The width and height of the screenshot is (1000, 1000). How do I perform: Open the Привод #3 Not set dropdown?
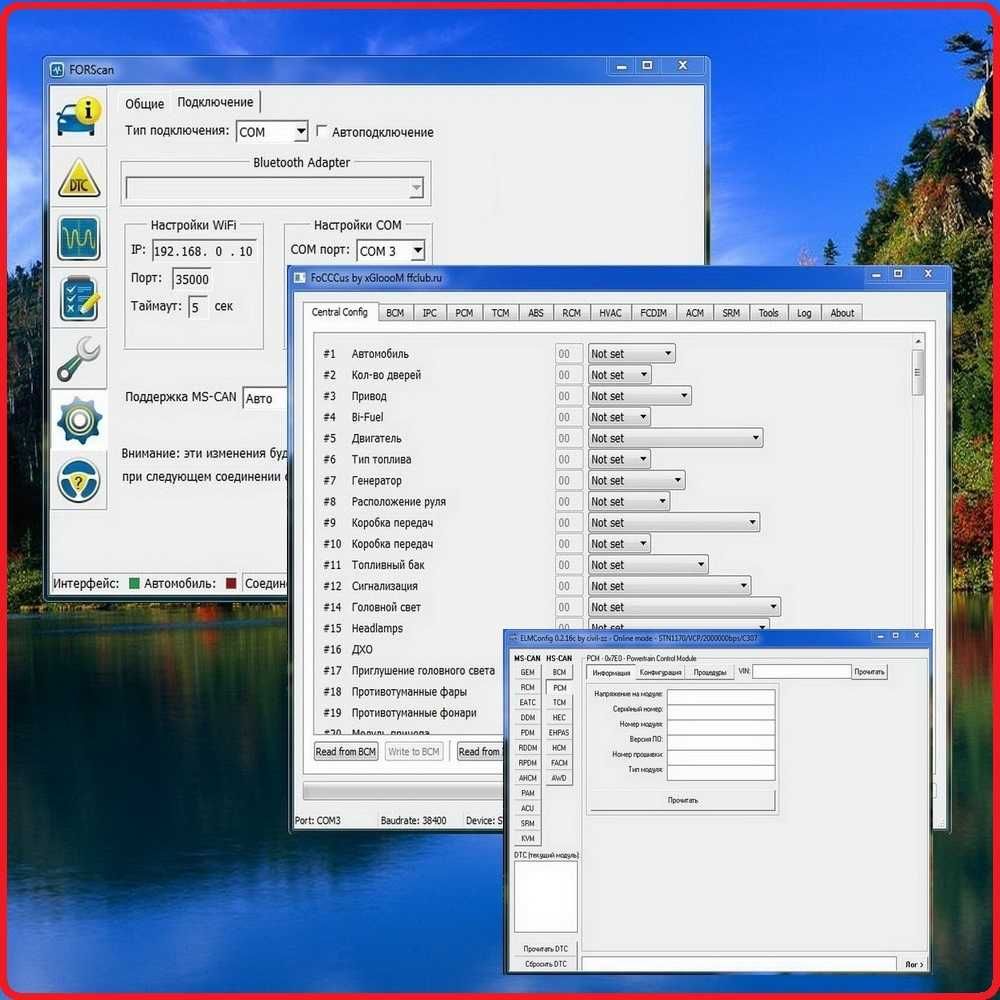point(640,396)
